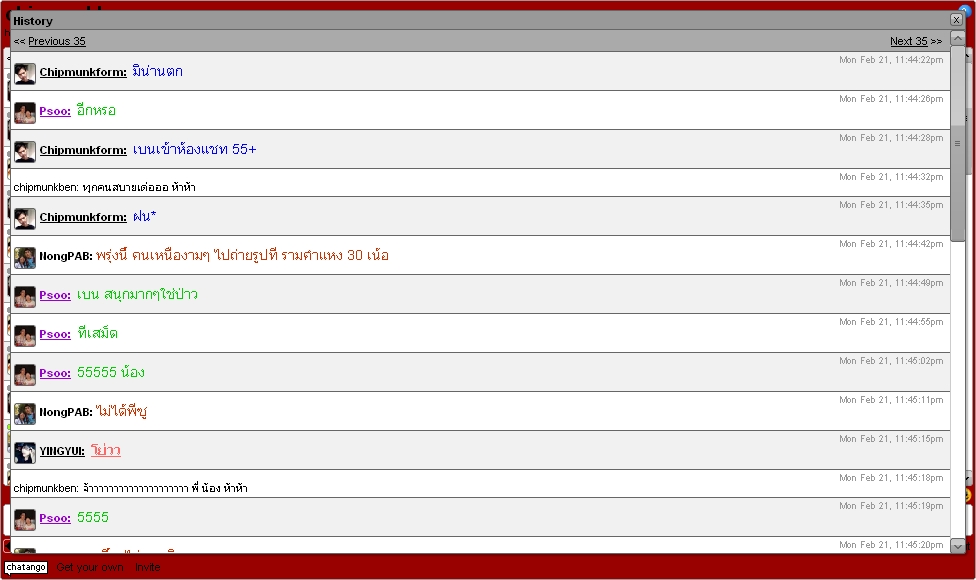Open Psoo username link at 11:45:02pm
This screenshot has width=976, height=580.
[x=55, y=373]
